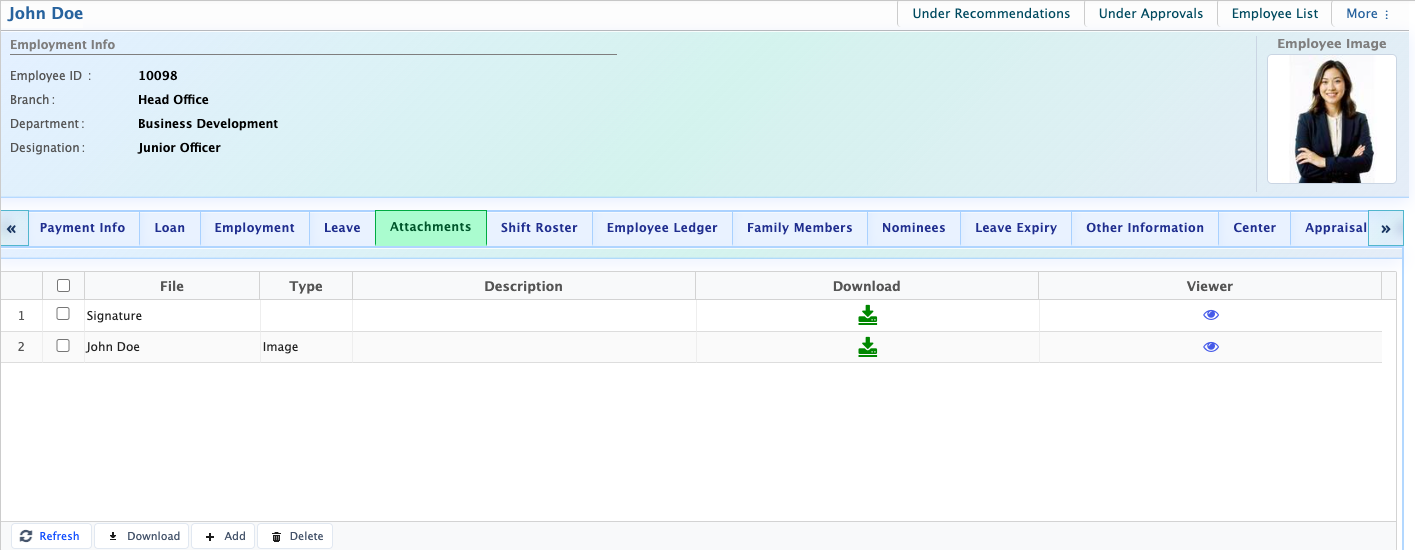1415x550 pixels.
Task: View the Signature attachment via the eye icon
Action: 1211,315
